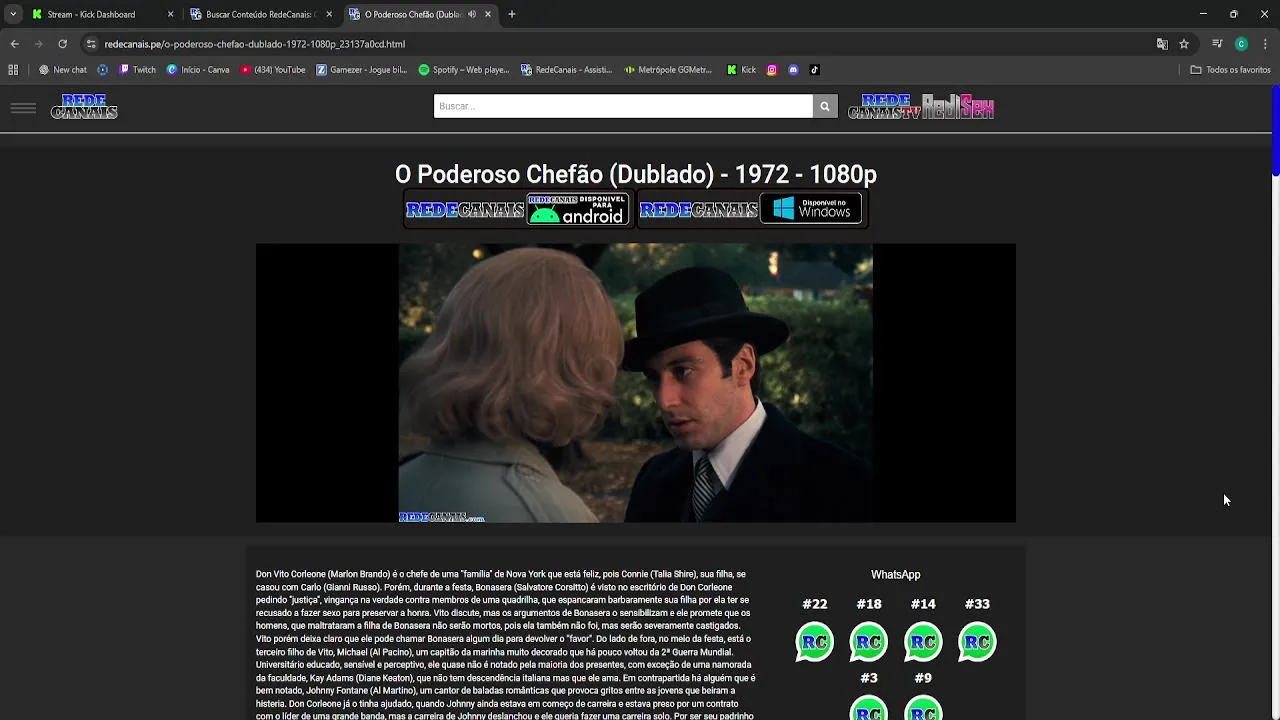This screenshot has height=720, width=1280.
Task: Open the Discord bookmark icon
Action: (x=793, y=70)
